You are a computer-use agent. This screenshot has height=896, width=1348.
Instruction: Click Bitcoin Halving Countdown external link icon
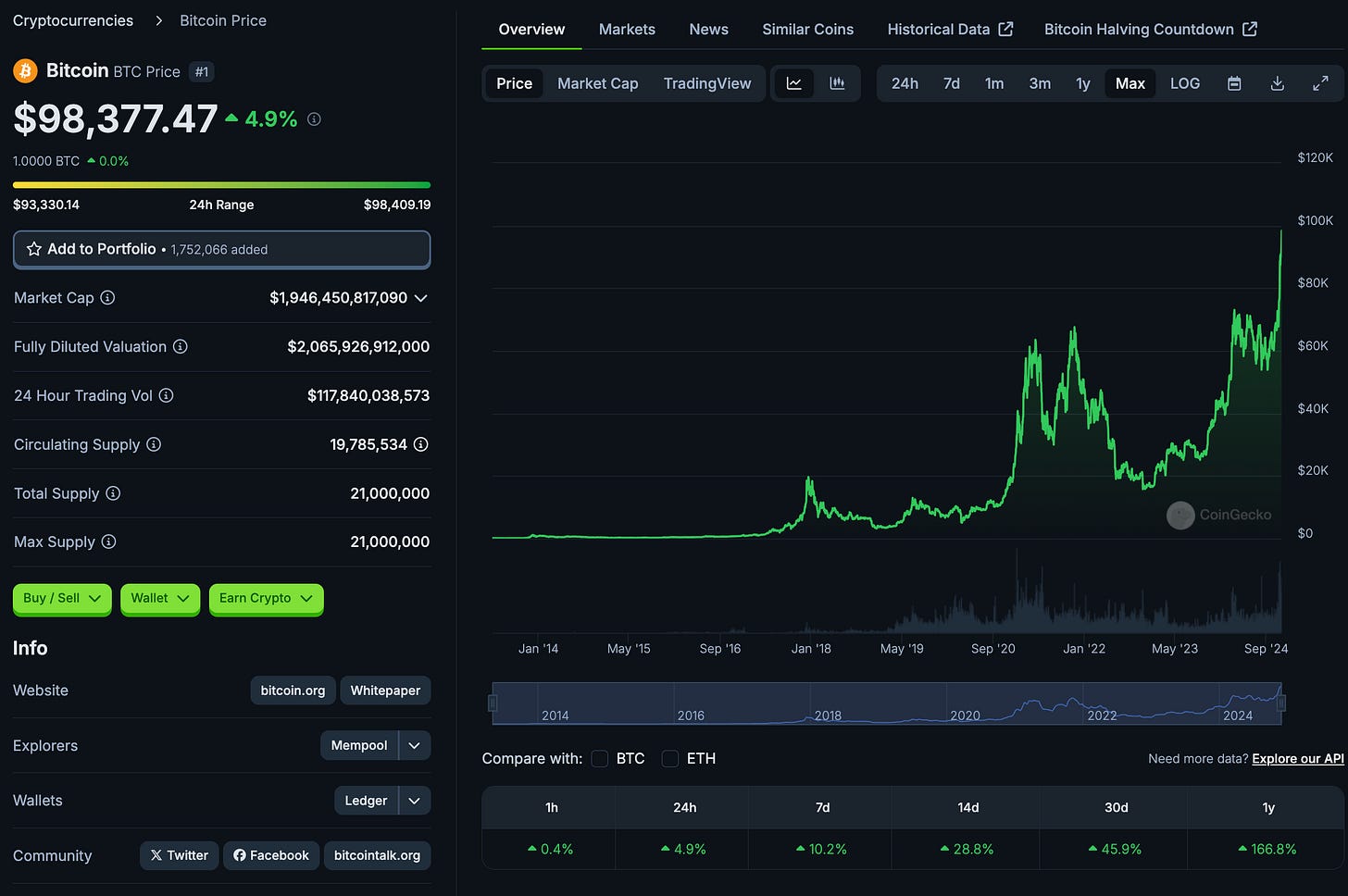pos(1250,29)
